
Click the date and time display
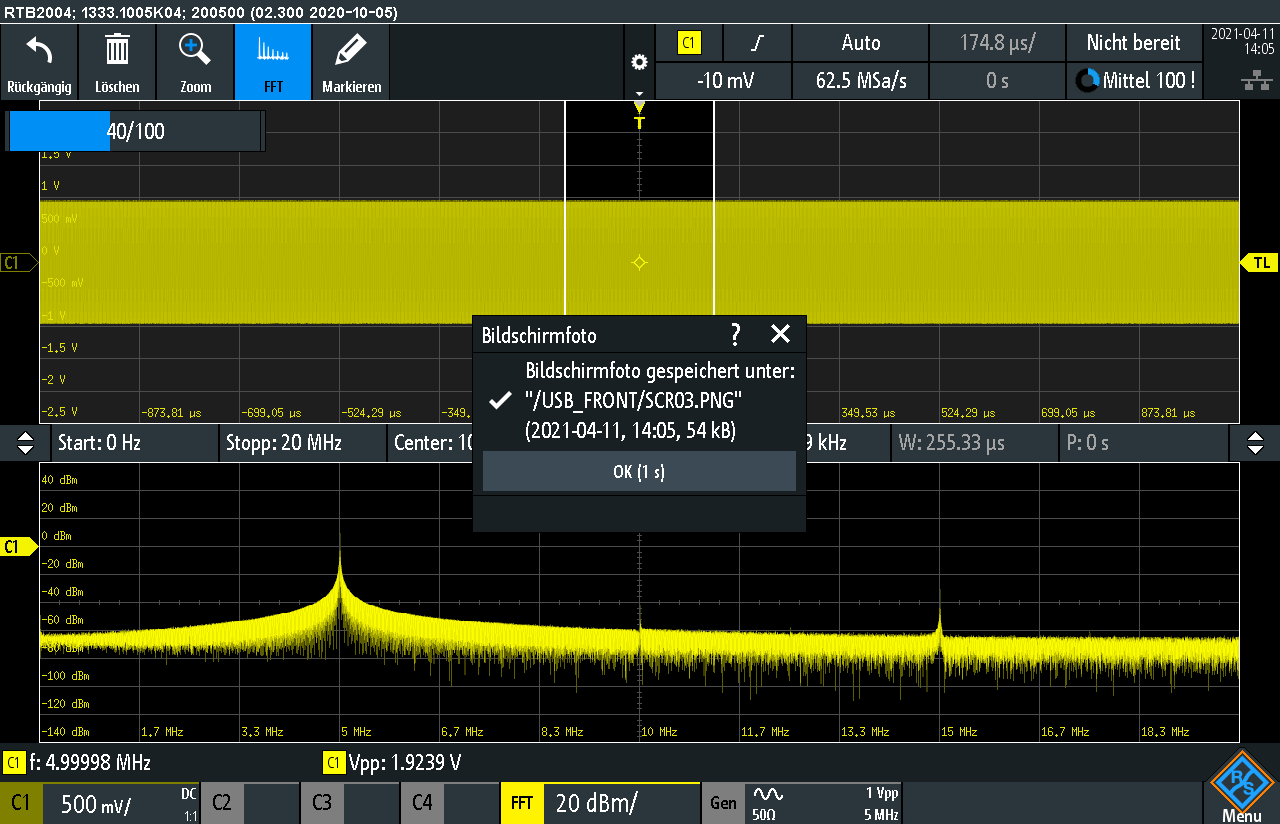tap(1243, 41)
